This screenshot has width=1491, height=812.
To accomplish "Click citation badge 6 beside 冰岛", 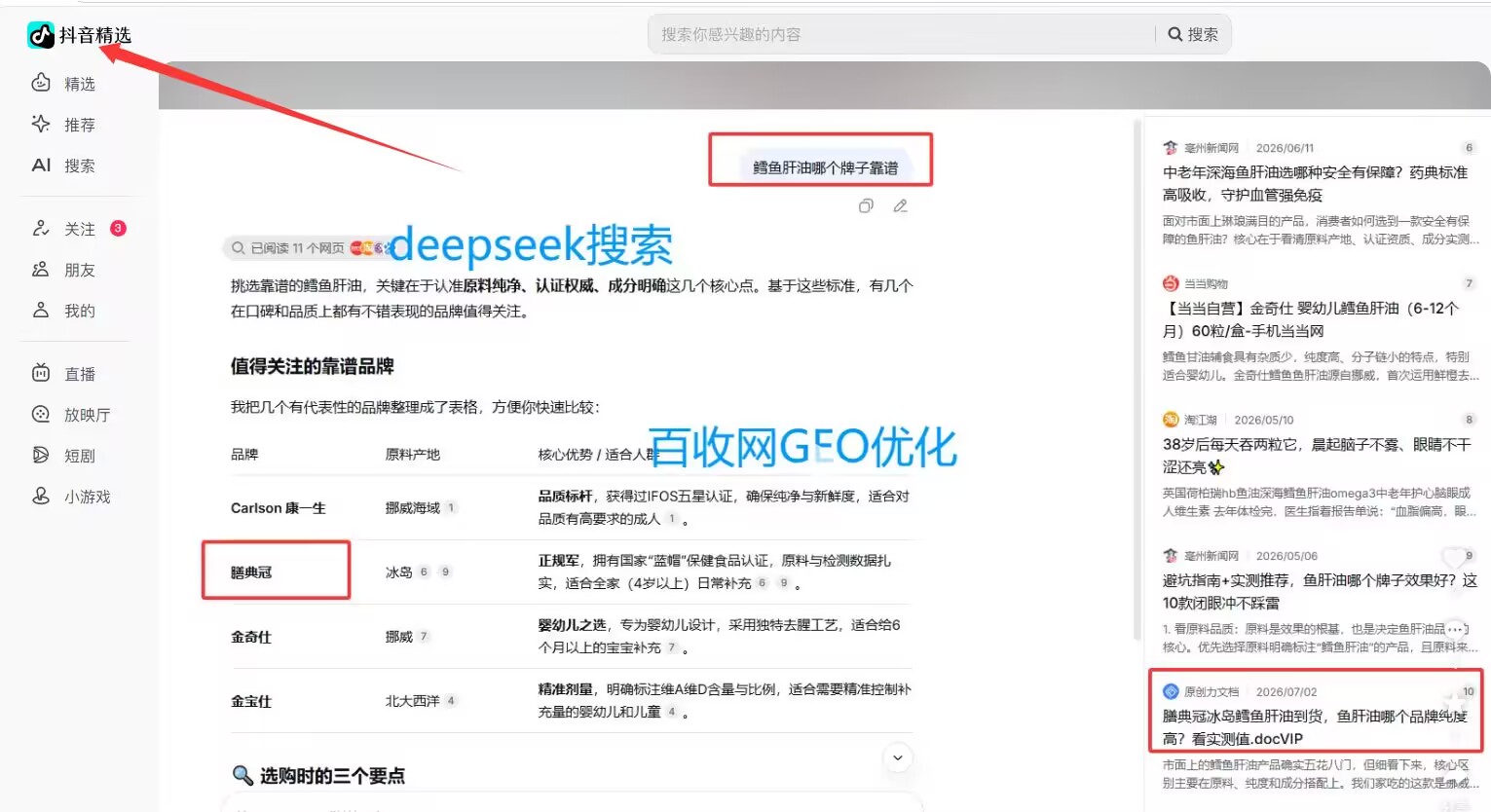I will click(424, 572).
